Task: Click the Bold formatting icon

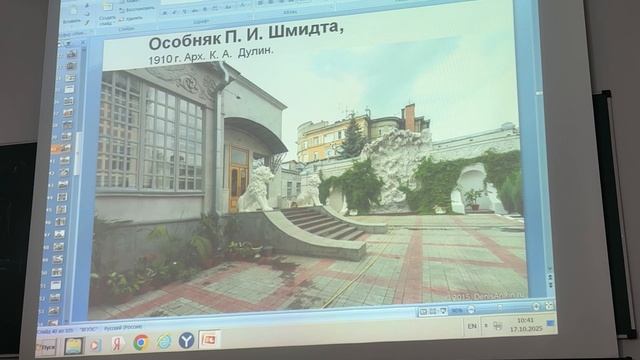Action: (x=165, y=13)
